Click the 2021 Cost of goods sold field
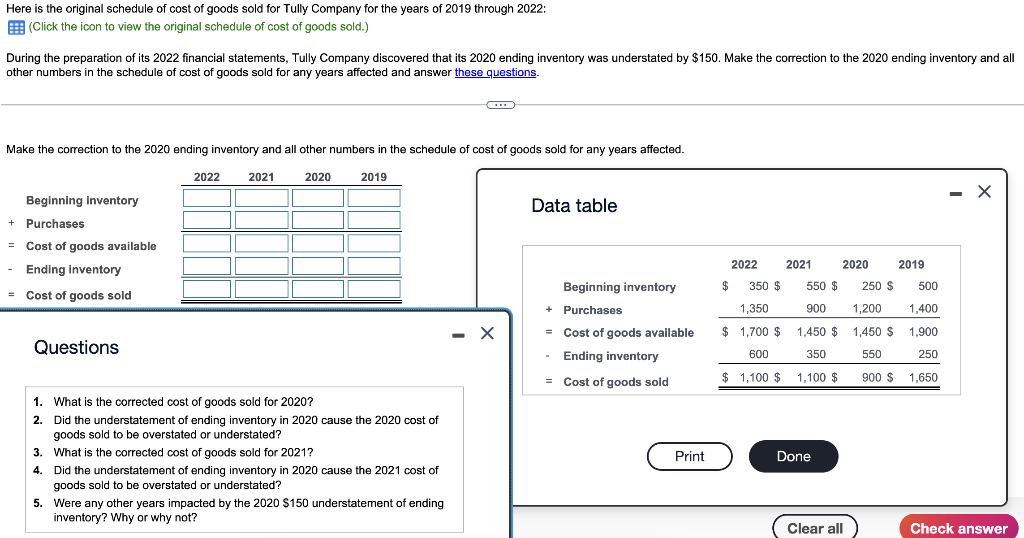The image size is (1024, 538). point(261,289)
